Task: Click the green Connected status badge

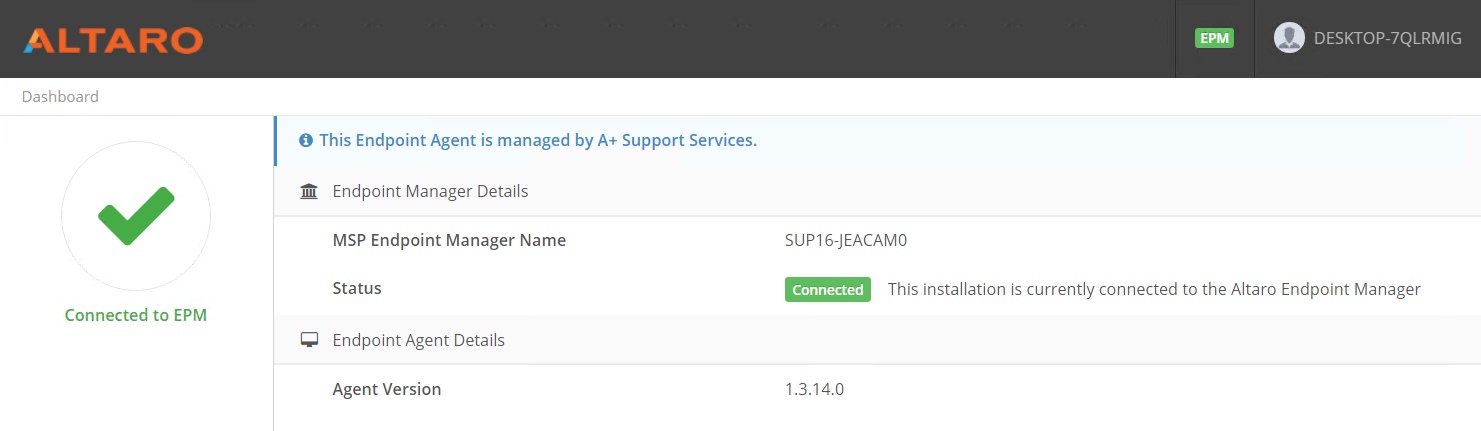Action: tap(828, 290)
